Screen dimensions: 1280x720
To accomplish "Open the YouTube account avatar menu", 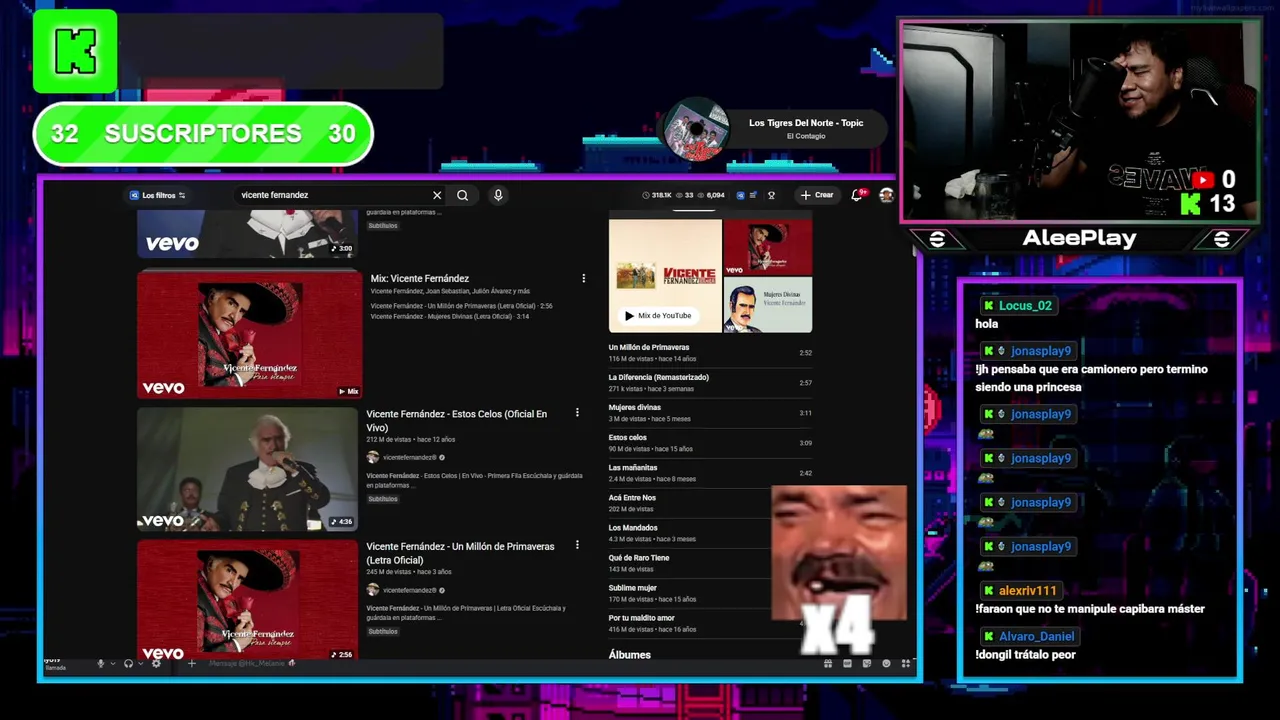I will [x=886, y=195].
